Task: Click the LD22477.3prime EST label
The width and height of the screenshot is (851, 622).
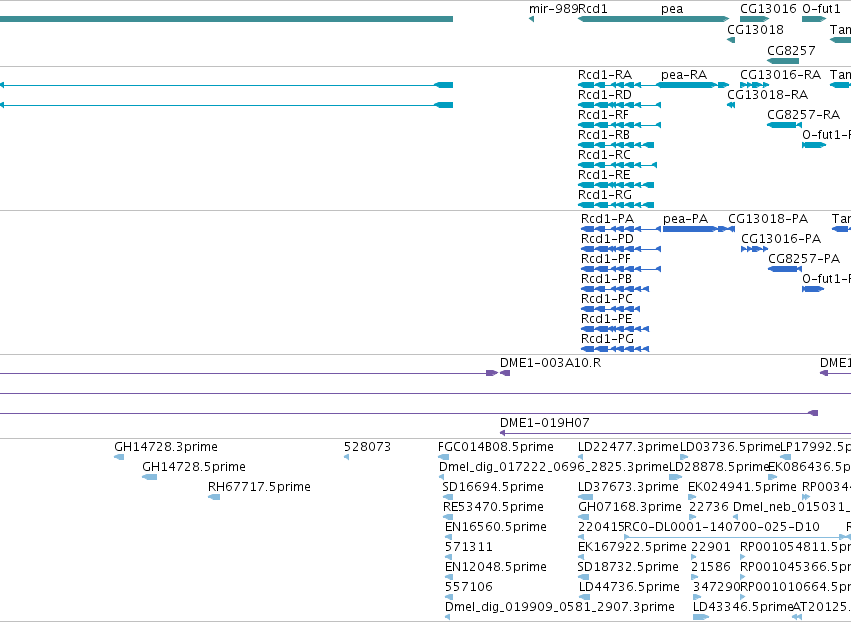Action: tap(628, 447)
